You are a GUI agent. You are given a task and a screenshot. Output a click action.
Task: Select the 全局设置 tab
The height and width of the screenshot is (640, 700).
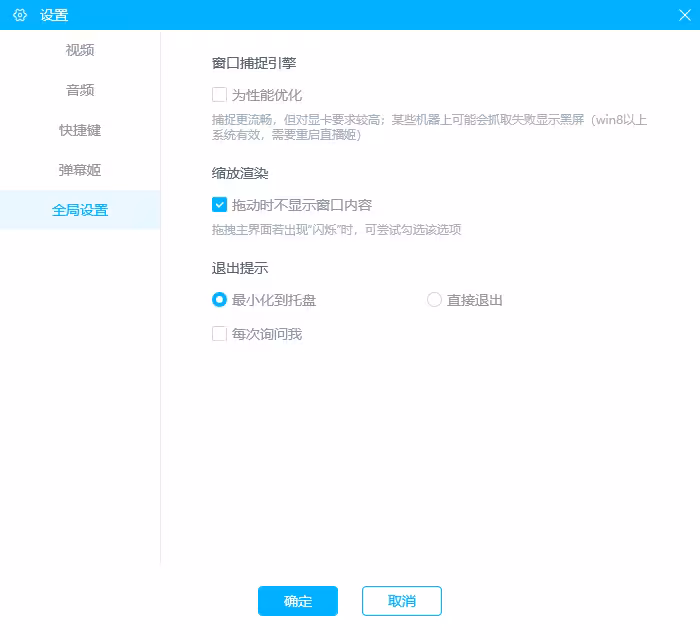click(x=80, y=210)
